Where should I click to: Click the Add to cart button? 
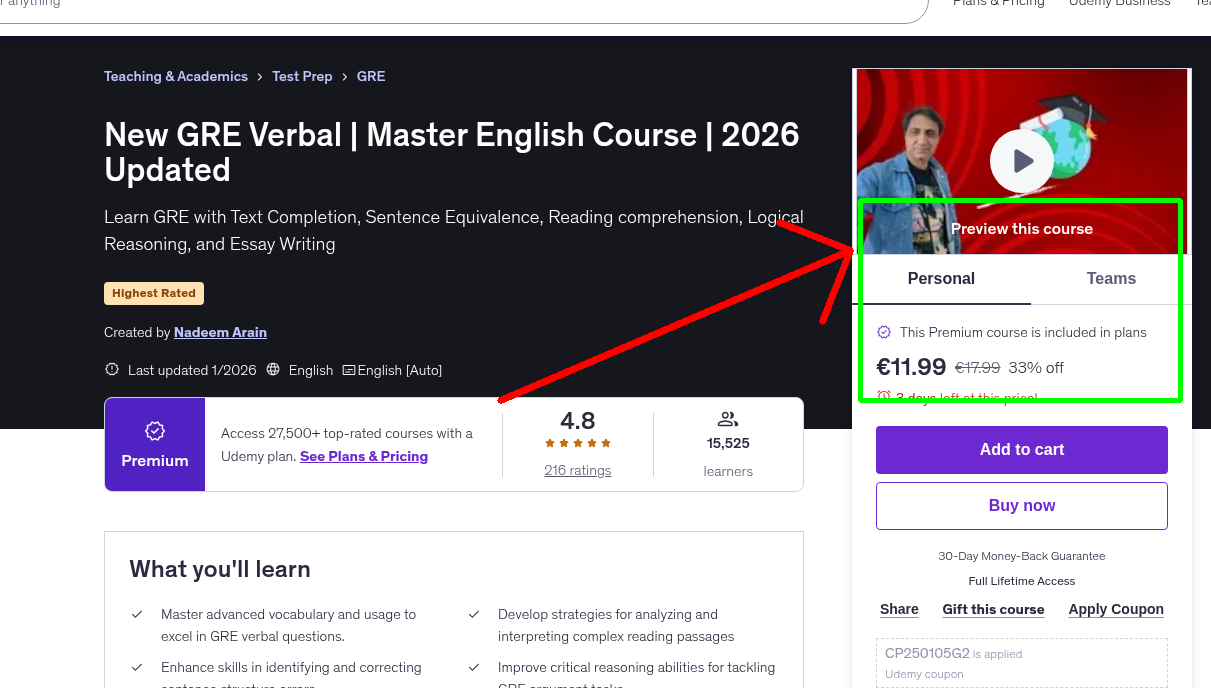click(1021, 449)
